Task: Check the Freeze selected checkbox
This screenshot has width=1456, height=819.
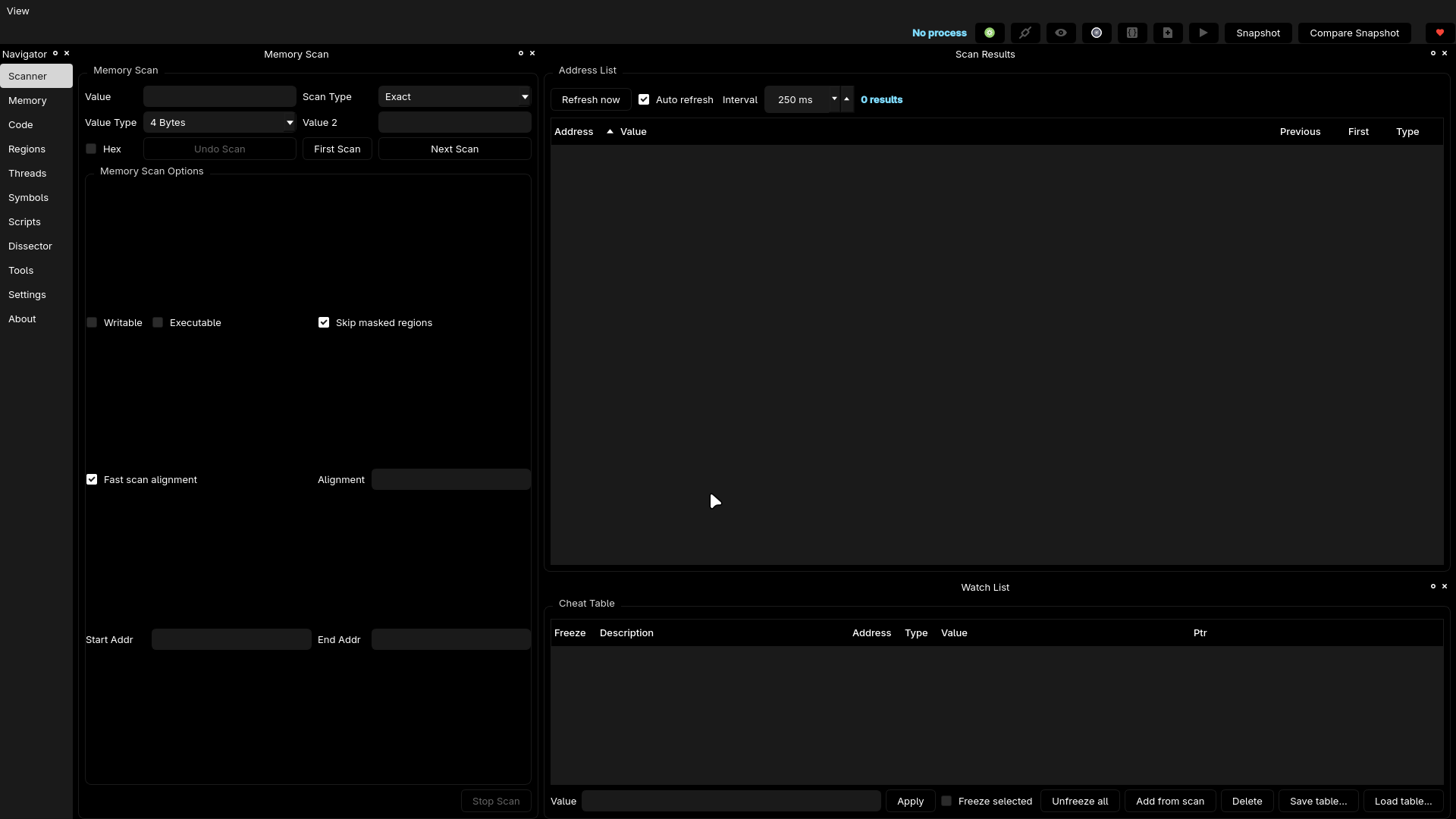Action: tap(946, 801)
